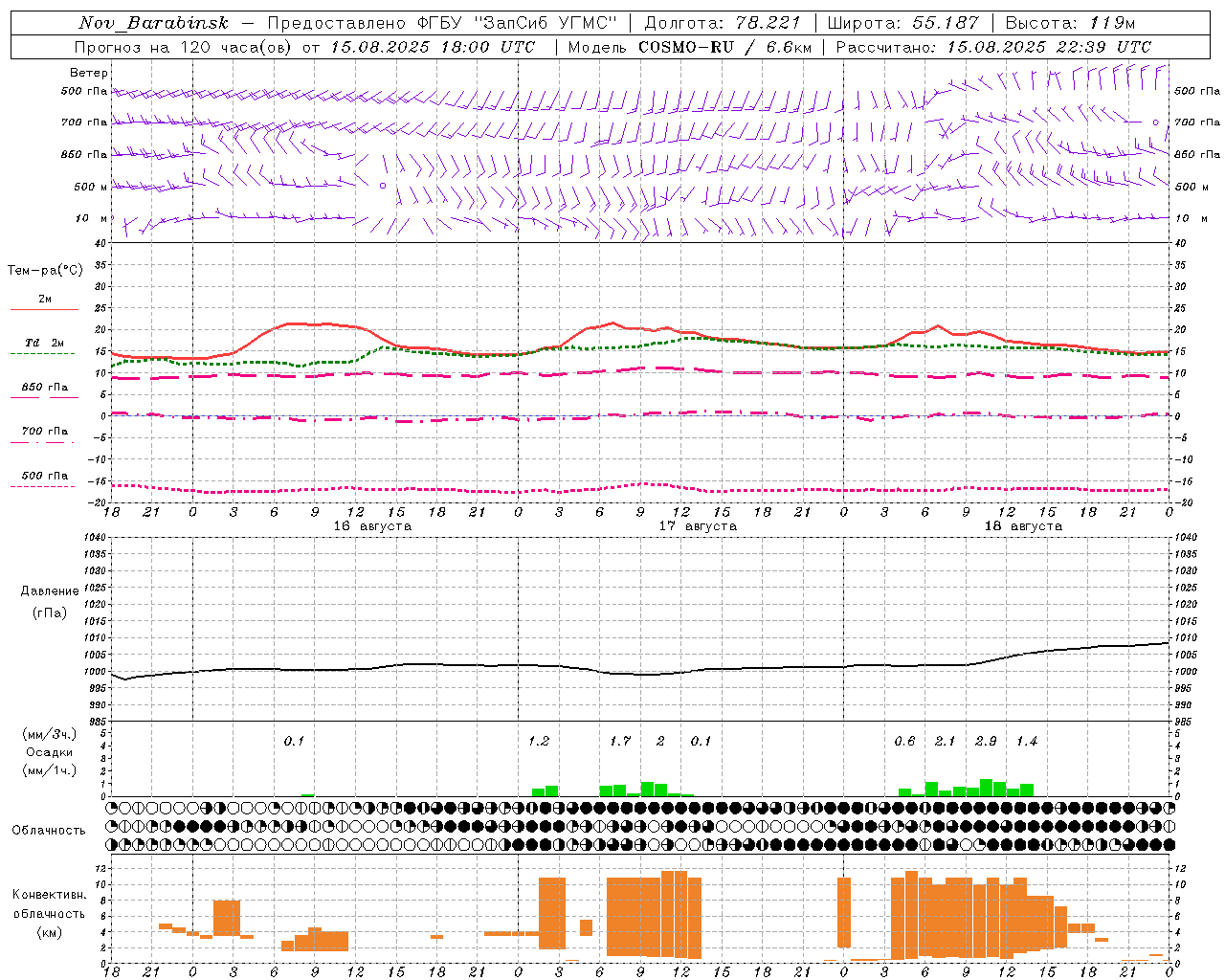The image size is (1225, 980).
Task: Click the 1.7 precipitation value
Action: click(620, 741)
